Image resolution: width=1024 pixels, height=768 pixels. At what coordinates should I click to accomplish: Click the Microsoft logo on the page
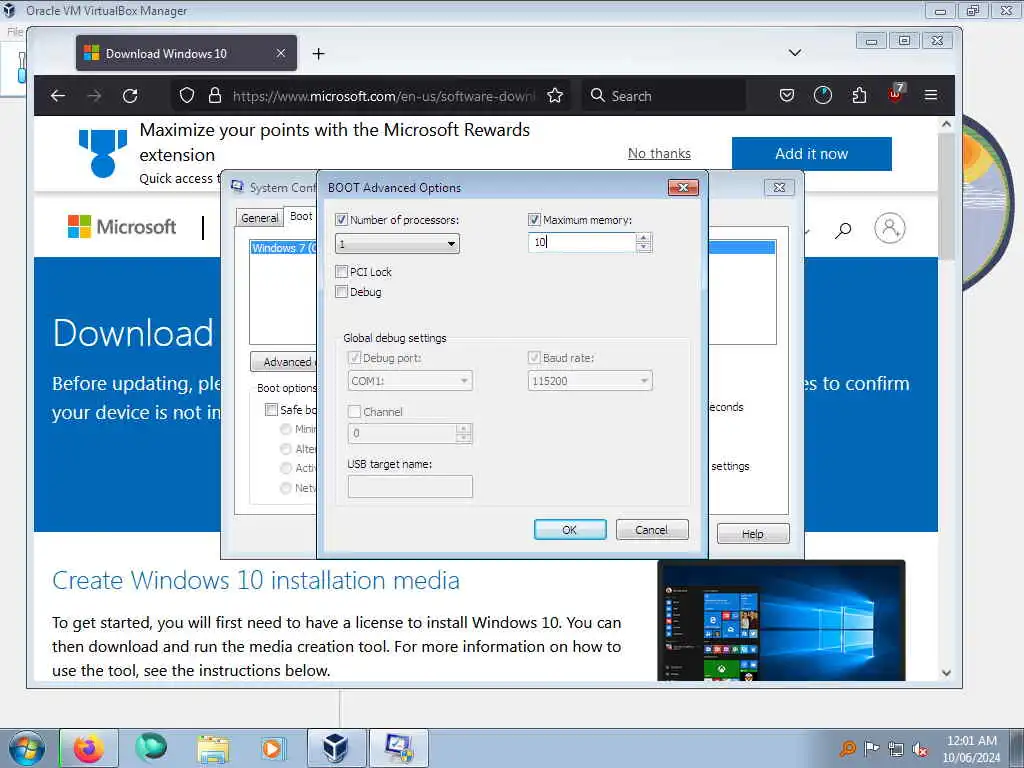pos(122,227)
